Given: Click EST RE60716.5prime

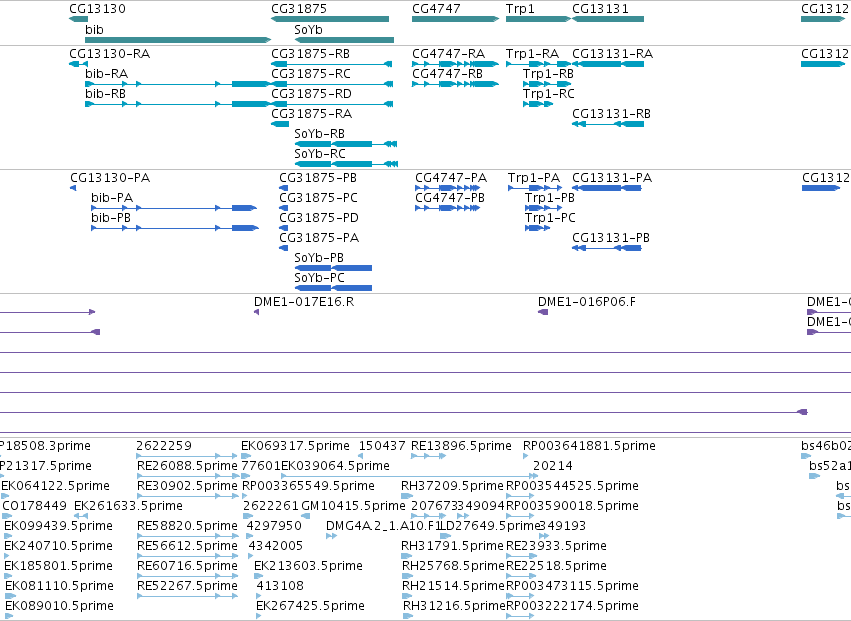Looking at the screenshot, I should 187,566.
